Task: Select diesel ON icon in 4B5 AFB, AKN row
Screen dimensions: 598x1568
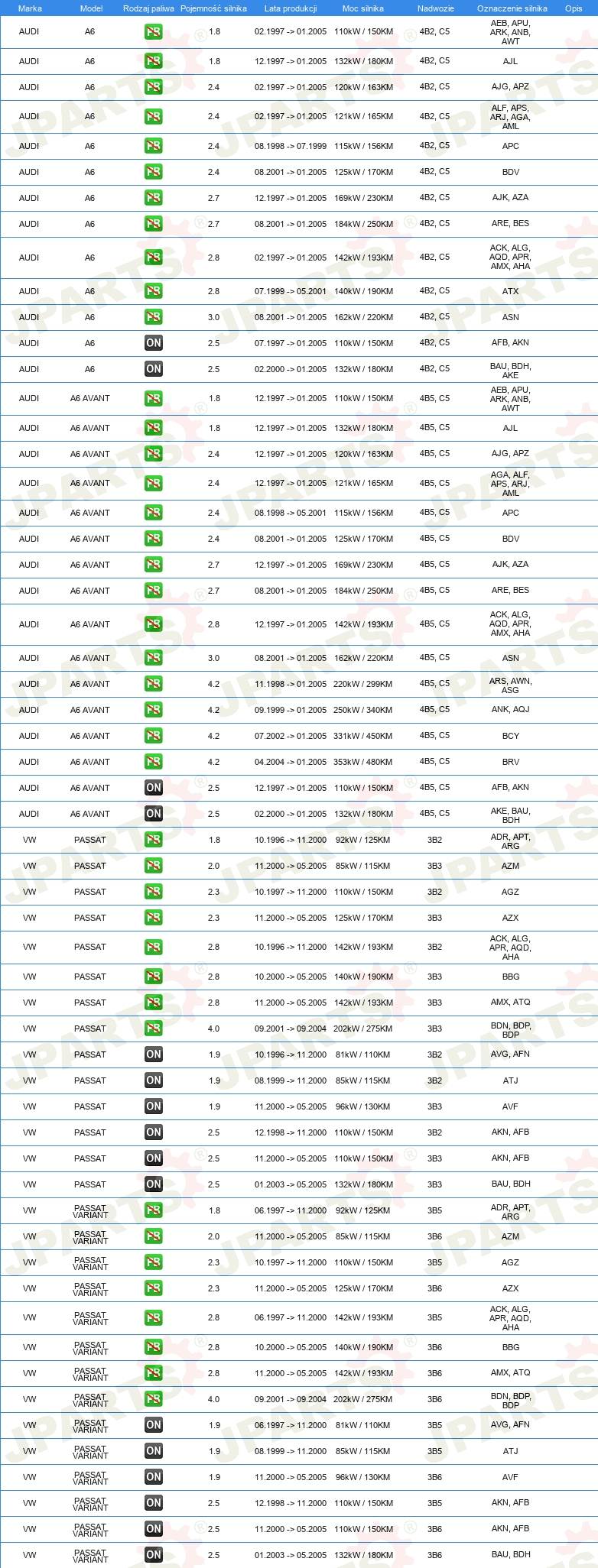Action: click(153, 788)
